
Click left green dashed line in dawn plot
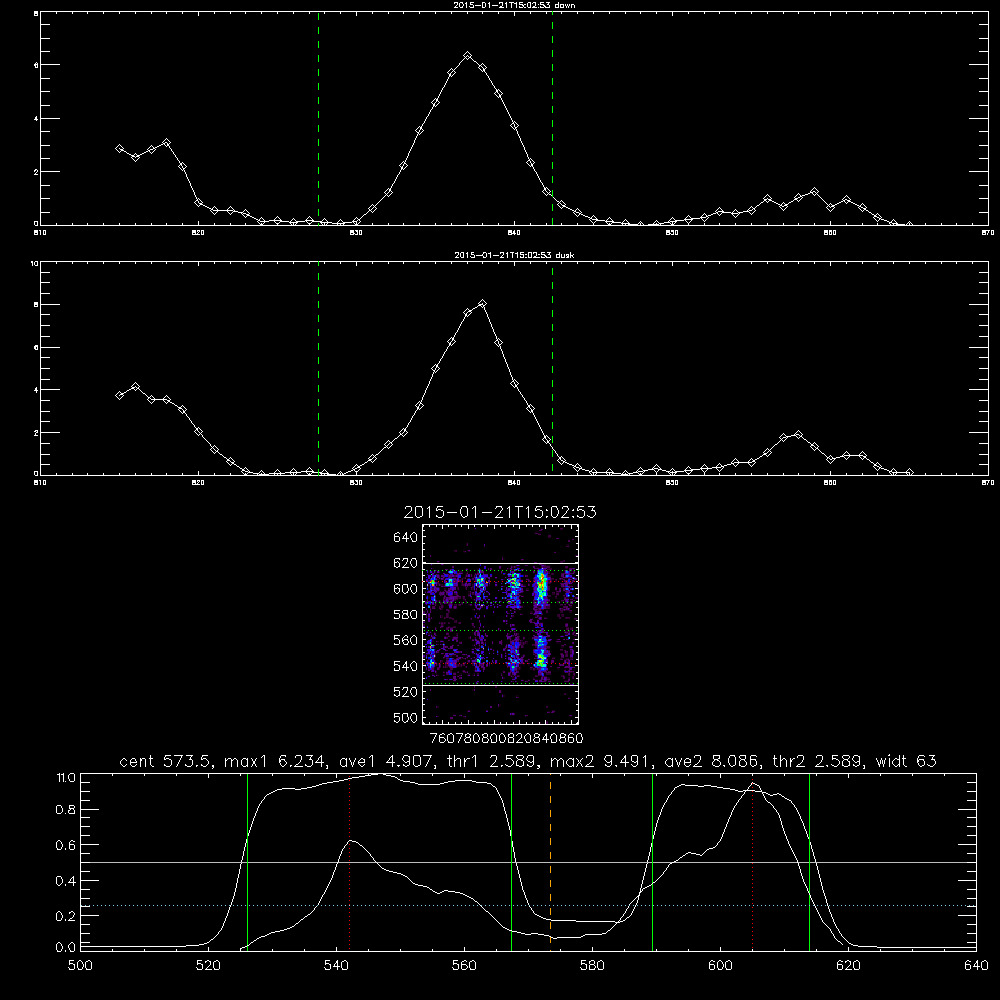click(x=318, y=118)
